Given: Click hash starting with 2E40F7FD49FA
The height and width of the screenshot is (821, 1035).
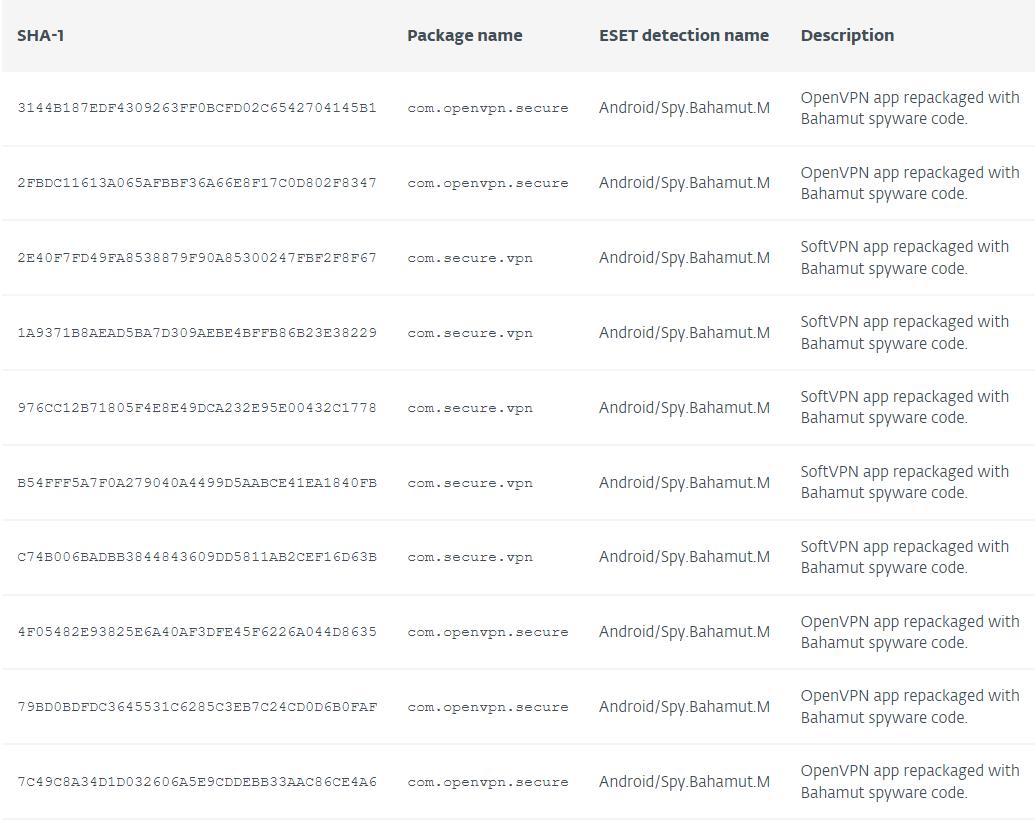Looking at the screenshot, I should point(196,258).
